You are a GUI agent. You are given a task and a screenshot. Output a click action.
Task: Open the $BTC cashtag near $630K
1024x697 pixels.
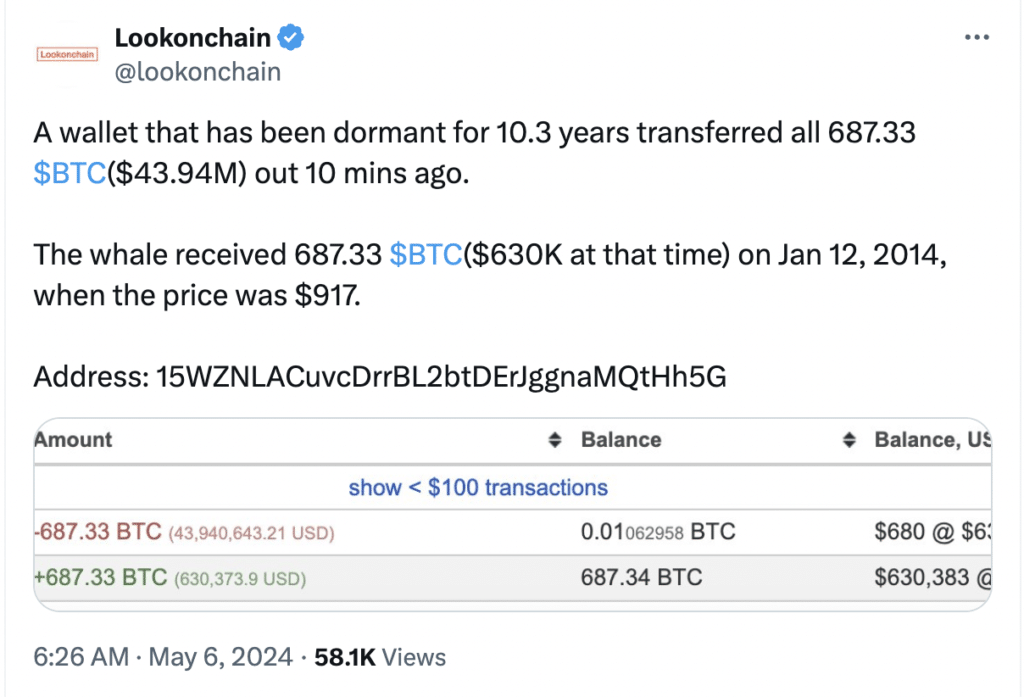[426, 254]
